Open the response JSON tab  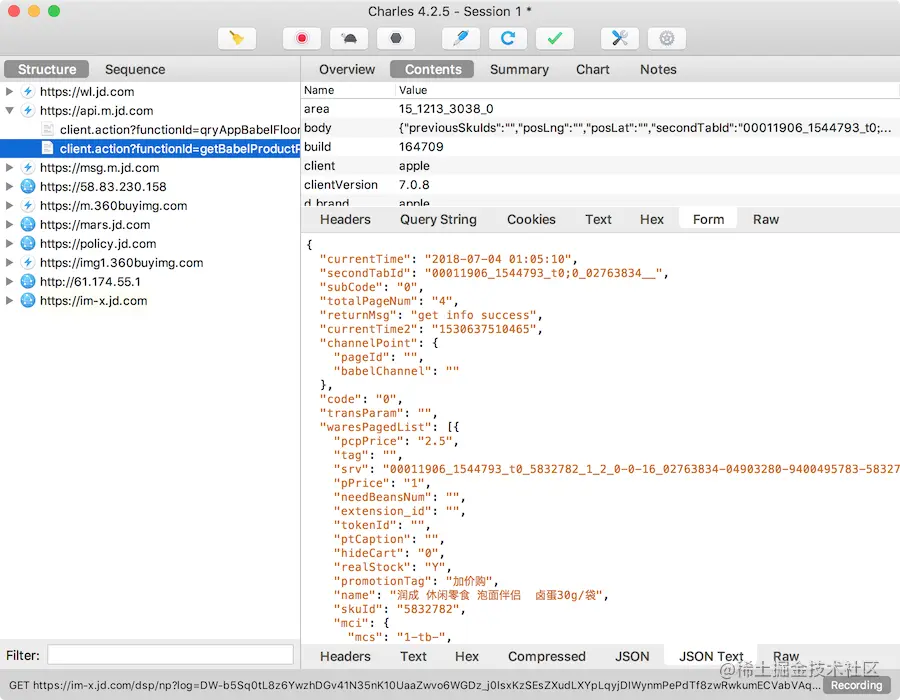click(632, 656)
